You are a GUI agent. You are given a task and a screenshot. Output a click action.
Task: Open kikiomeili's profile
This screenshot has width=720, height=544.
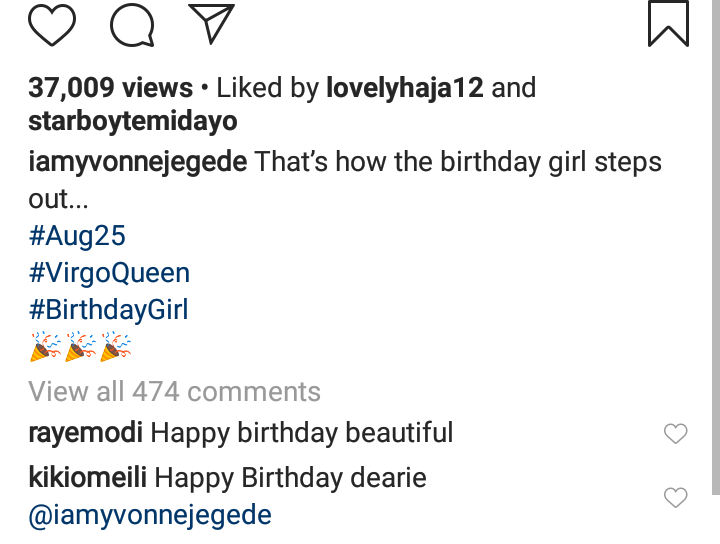coord(88,478)
